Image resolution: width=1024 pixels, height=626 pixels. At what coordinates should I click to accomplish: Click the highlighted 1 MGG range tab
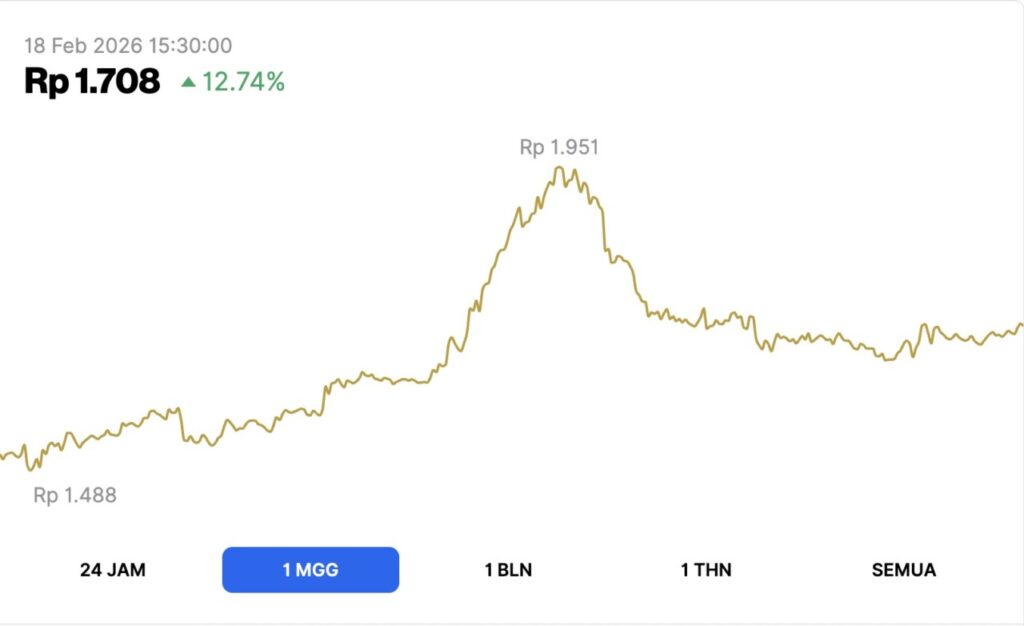pyautogui.click(x=310, y=570)
